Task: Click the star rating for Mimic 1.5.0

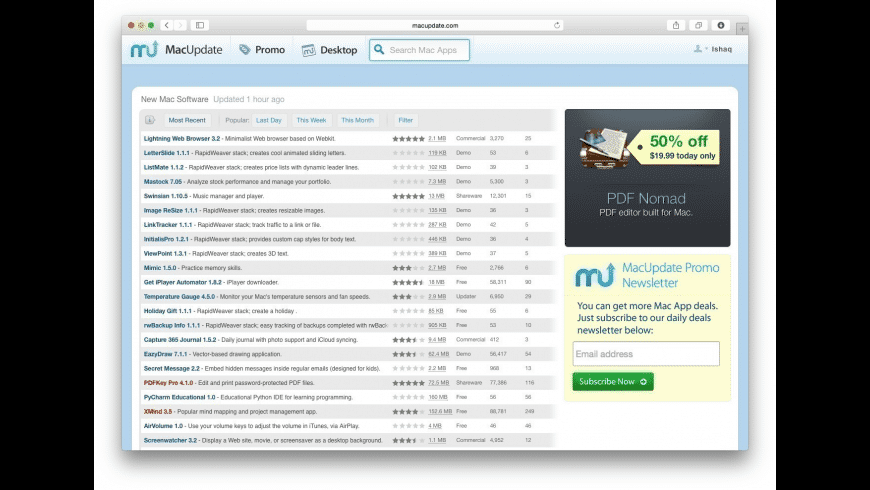Action: [x=408, y=268]
